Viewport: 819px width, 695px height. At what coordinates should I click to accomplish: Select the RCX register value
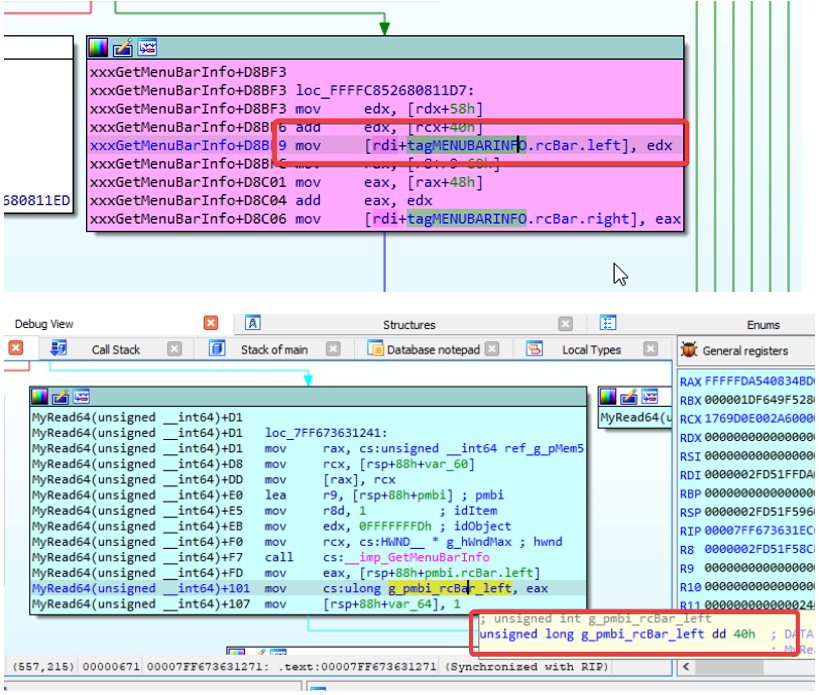759,419
